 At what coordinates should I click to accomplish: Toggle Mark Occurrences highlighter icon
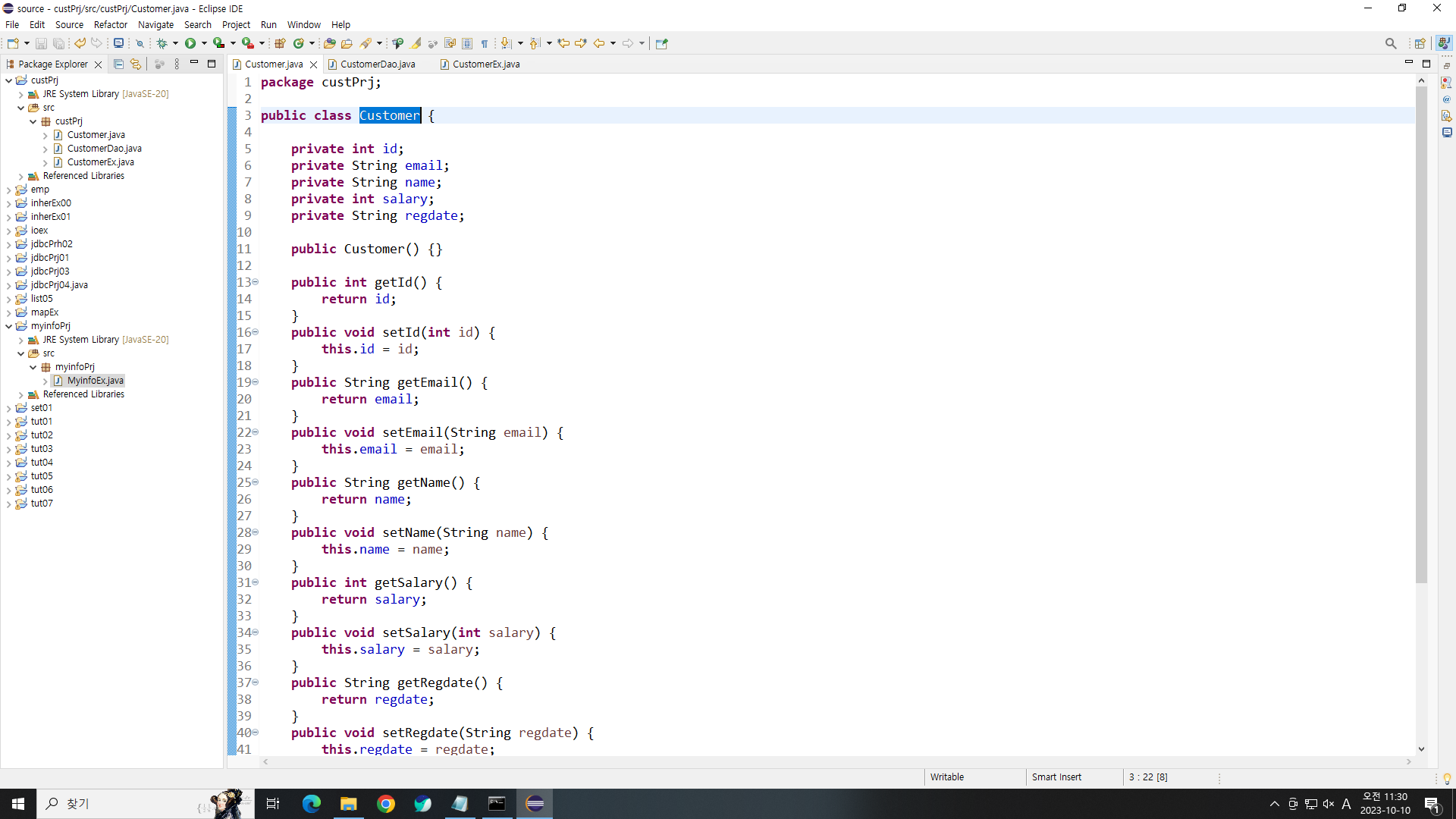[x=416, y=43]
